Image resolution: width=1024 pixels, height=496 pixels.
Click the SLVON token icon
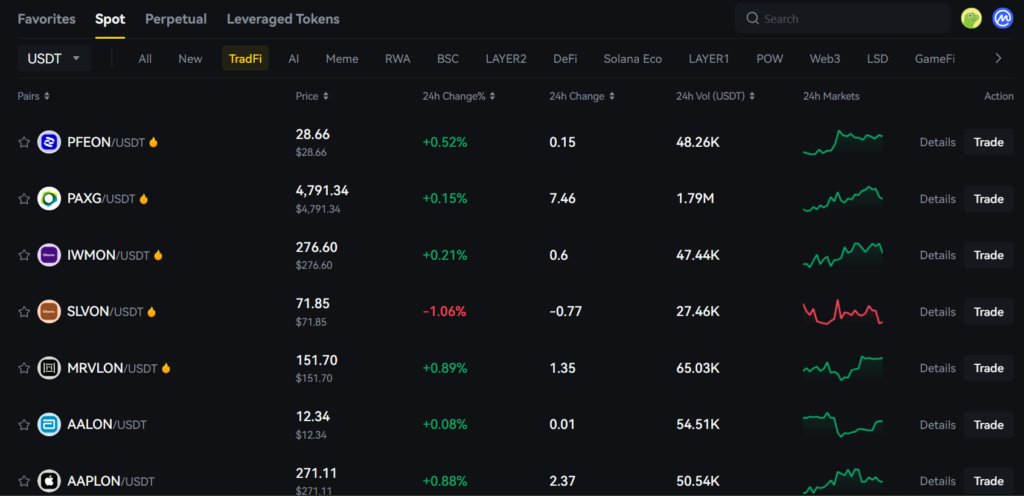pos(49,312)
